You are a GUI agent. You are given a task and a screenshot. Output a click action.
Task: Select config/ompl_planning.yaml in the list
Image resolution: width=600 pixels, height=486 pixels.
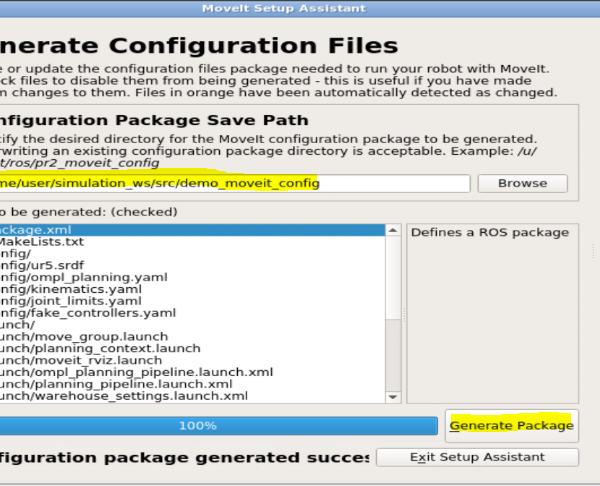(192, 277)
